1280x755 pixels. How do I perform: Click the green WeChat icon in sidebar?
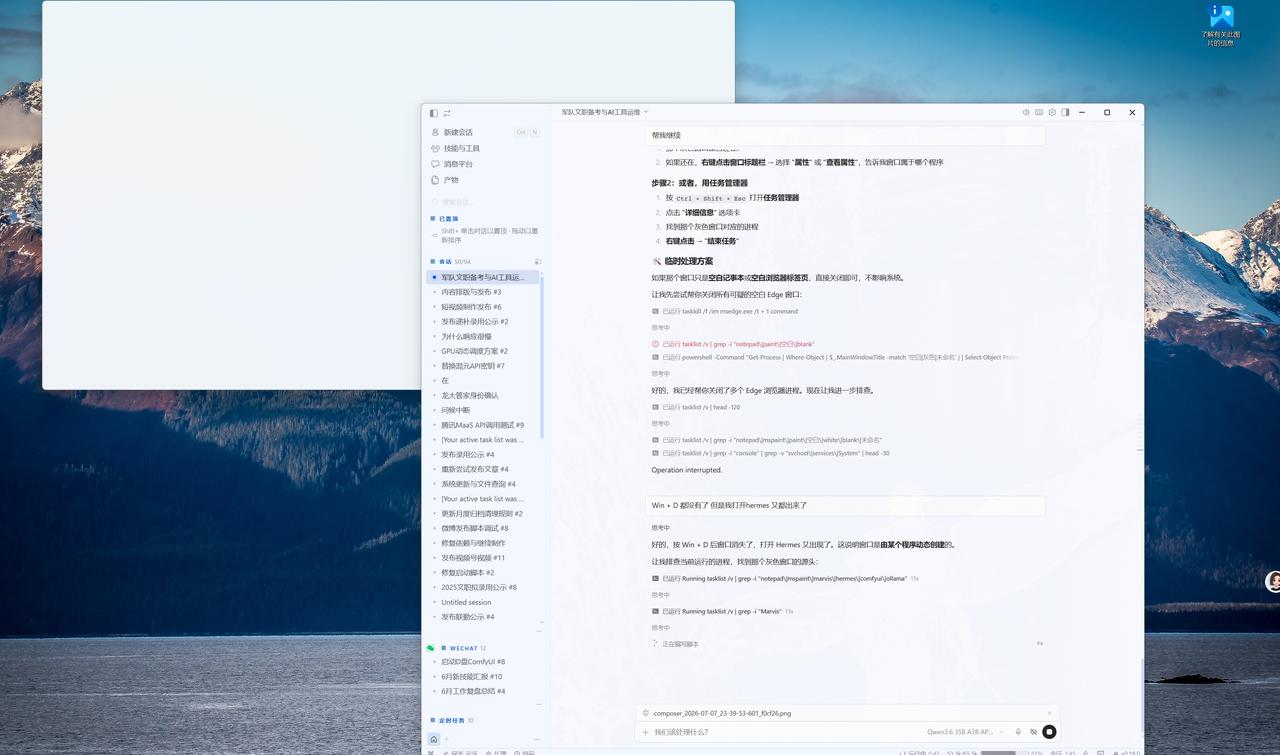(x=431, y=648)
